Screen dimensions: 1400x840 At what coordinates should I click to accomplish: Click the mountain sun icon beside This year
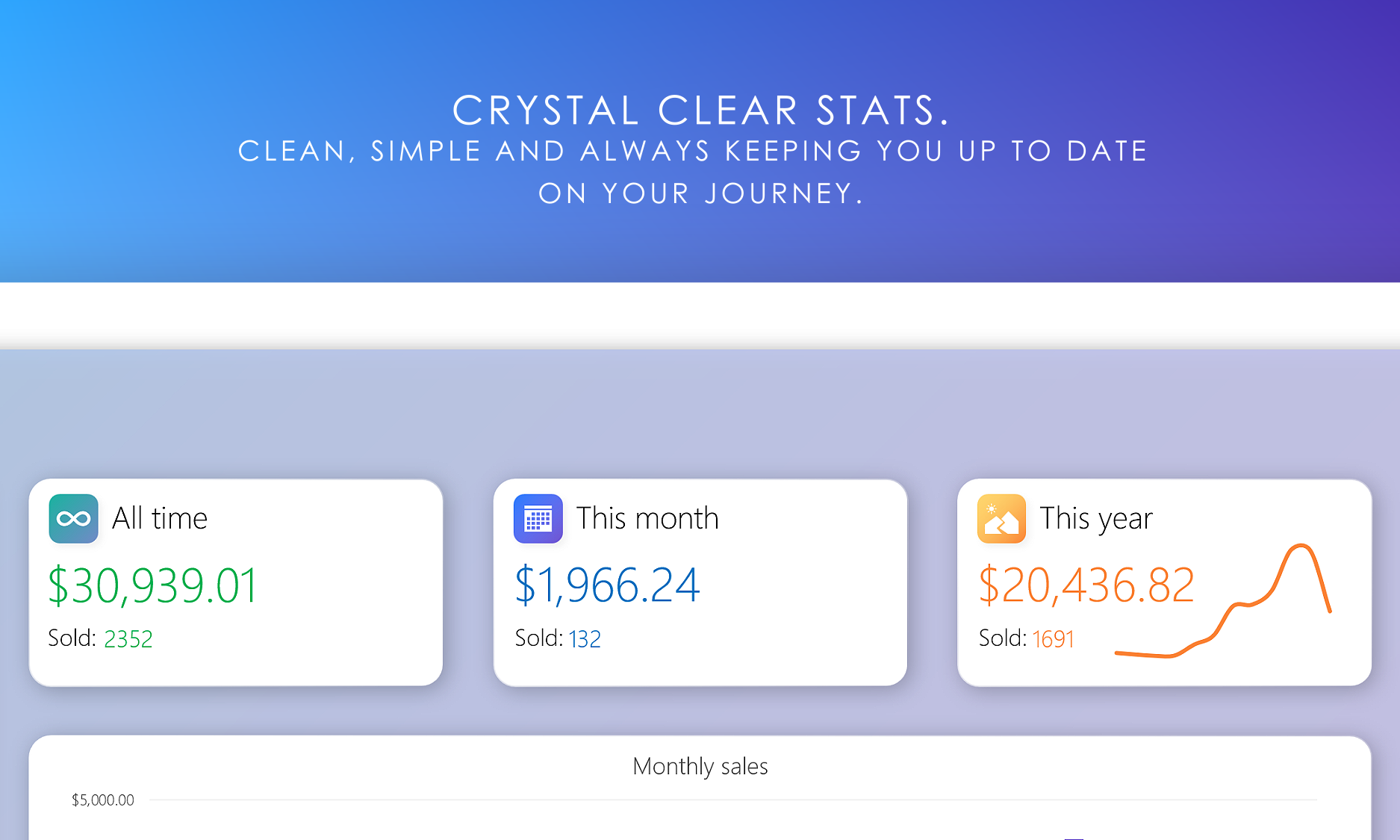(1001, 518)
